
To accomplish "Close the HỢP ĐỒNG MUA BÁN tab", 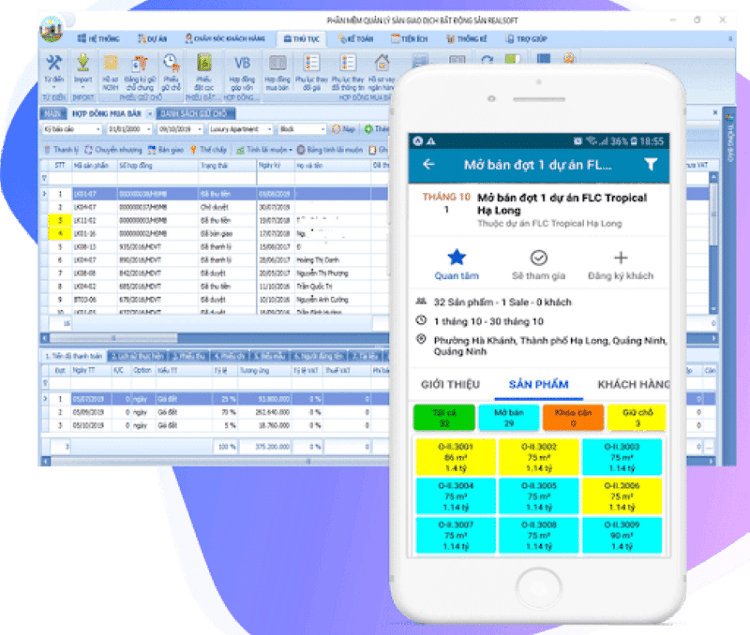I will click(149, 114).
